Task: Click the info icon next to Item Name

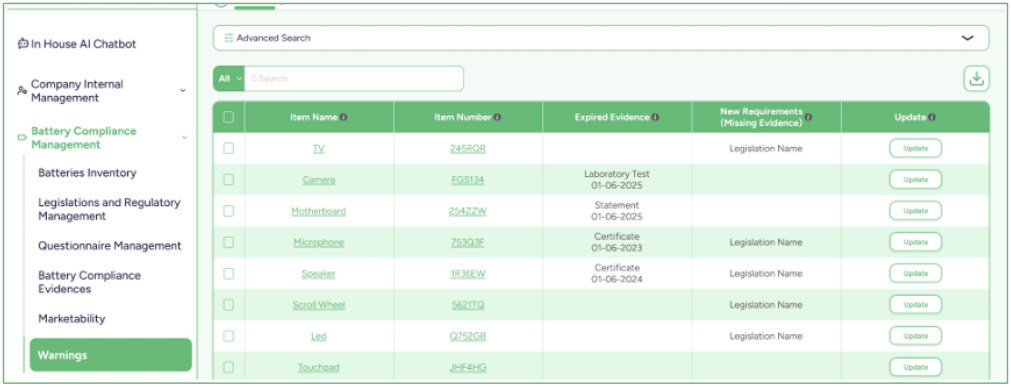Action: pos(344,117)
